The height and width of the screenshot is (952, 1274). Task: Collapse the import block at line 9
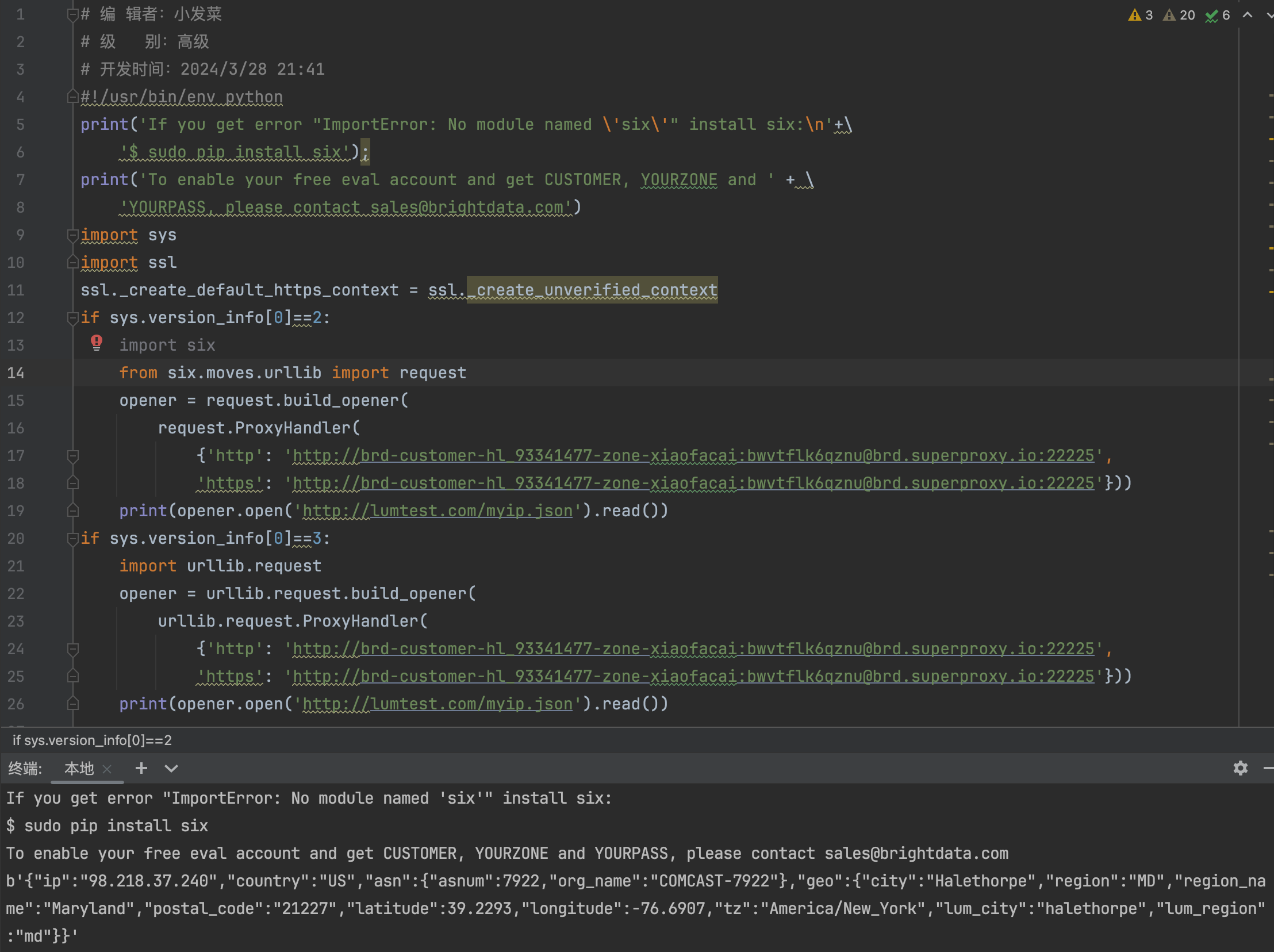(x=72, y=235)
